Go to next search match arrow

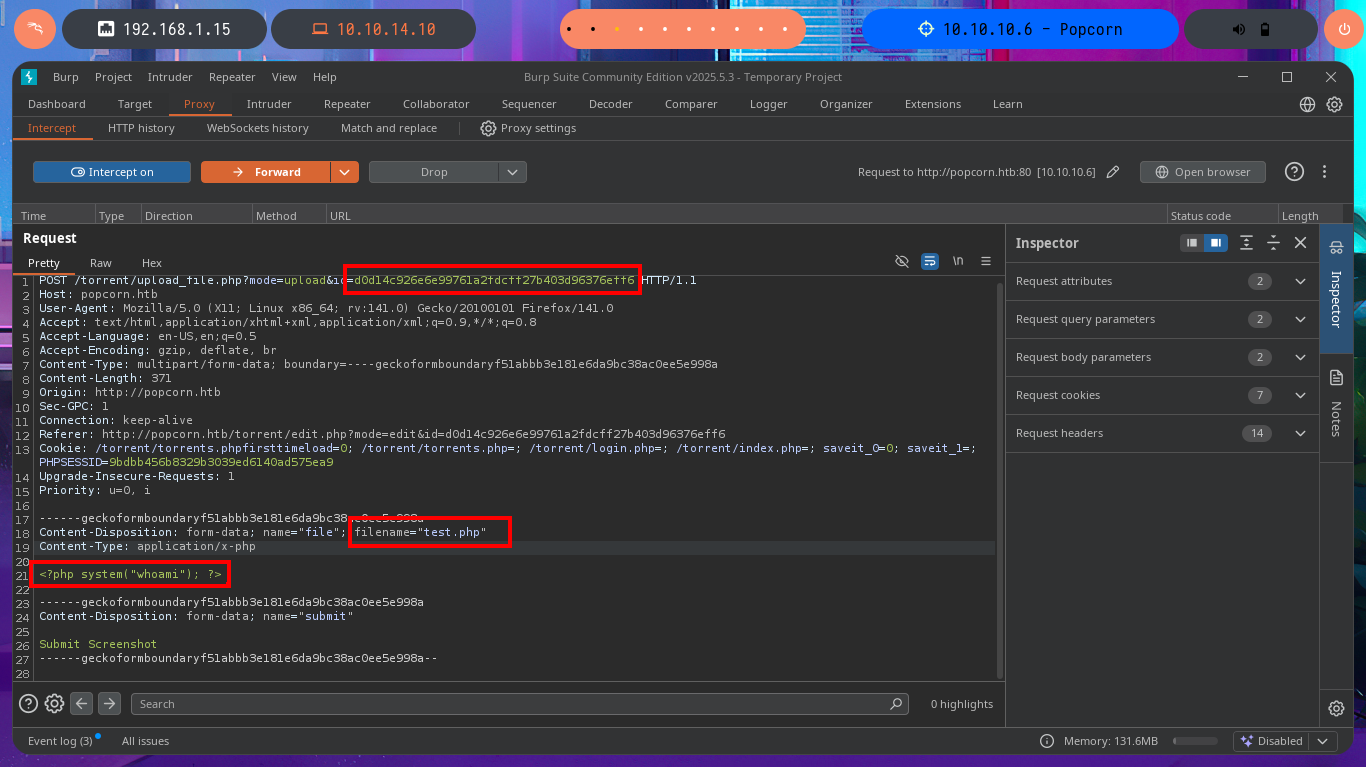(110, 703)
